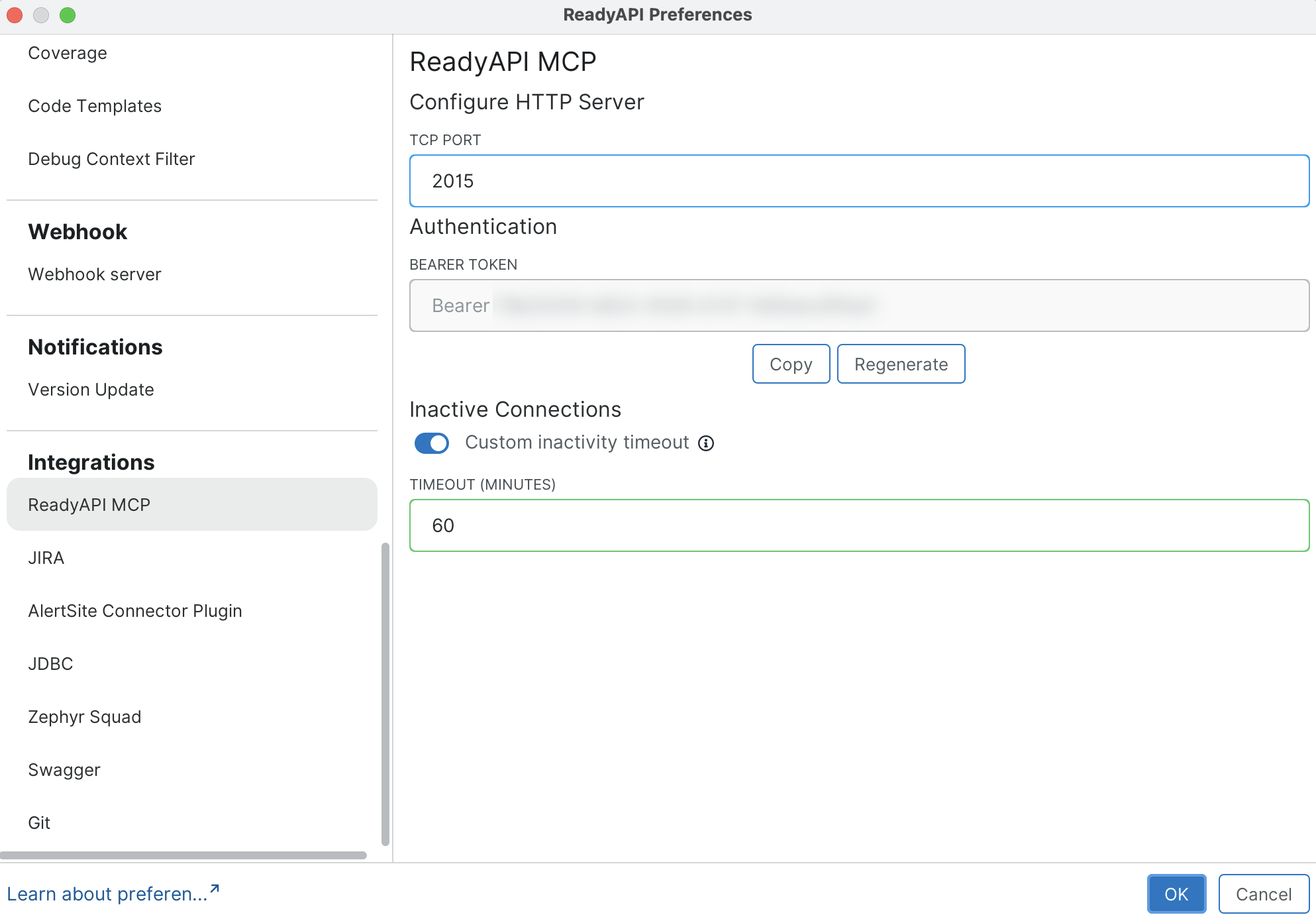This screenshot has height=919, width=1316.
Task: Click into the TCP Port field
Action: coord(859,181)
